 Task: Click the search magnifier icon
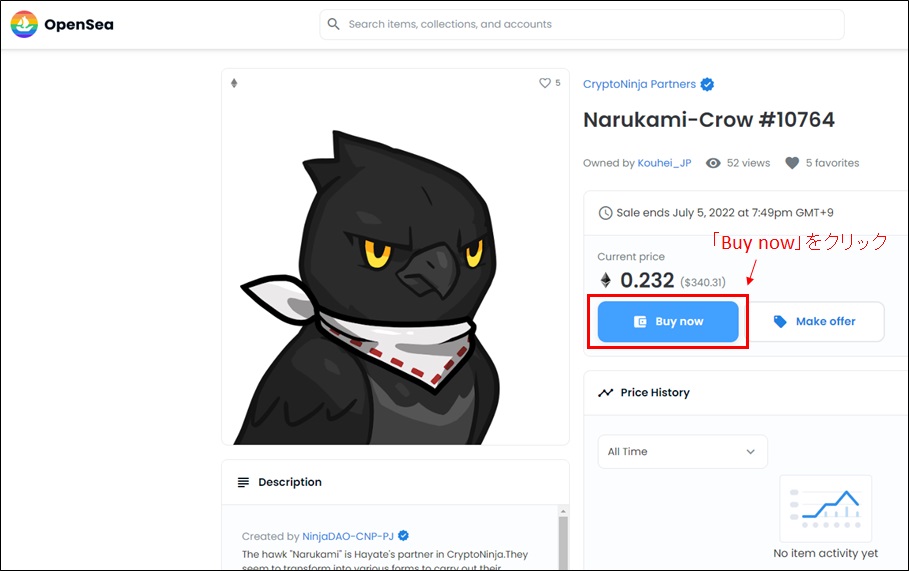(x=334, y=24)
